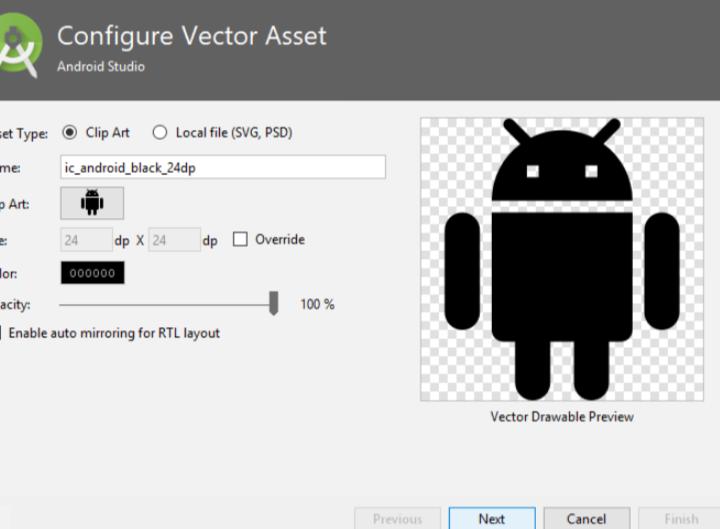Screen dimensions: 720x529
Task: Click the Vector Drawable Preview image
Action: 562,259
